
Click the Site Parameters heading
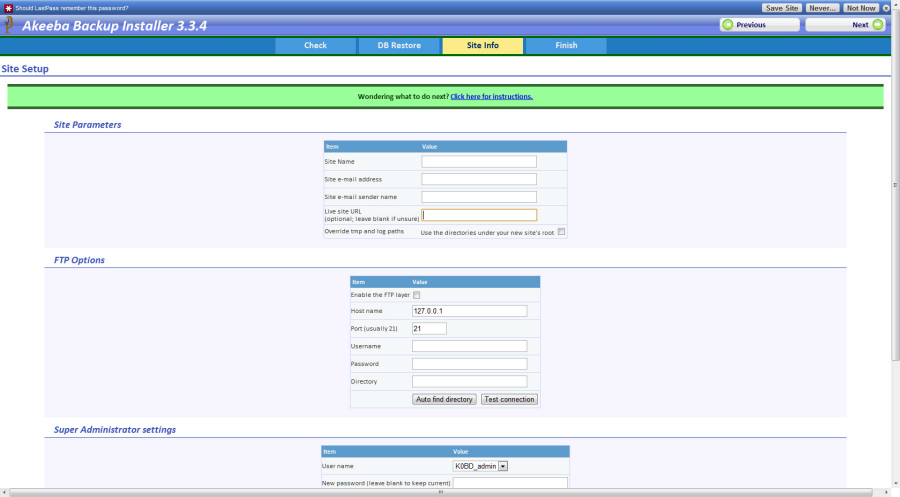(87, 125)
